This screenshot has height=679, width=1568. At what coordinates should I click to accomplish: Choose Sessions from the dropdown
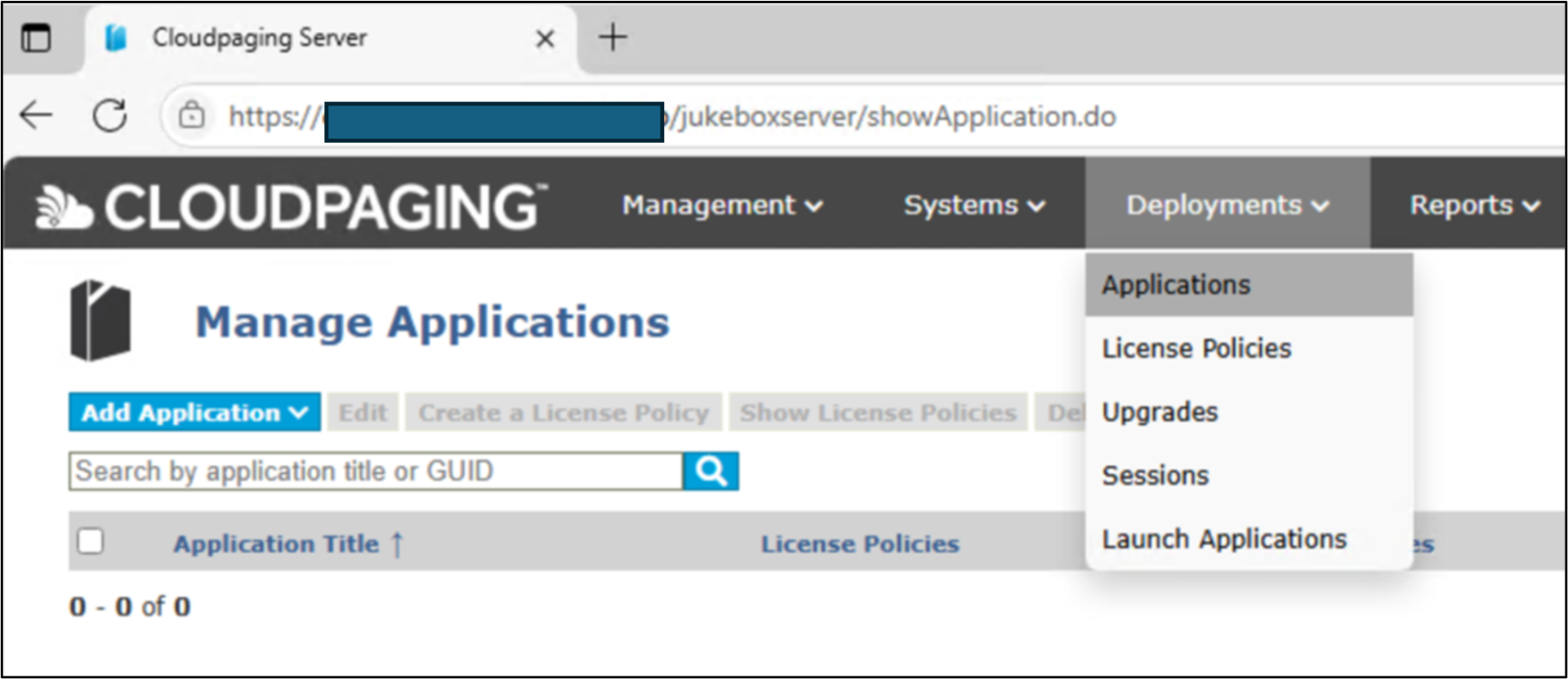(x=1249, y=476)
